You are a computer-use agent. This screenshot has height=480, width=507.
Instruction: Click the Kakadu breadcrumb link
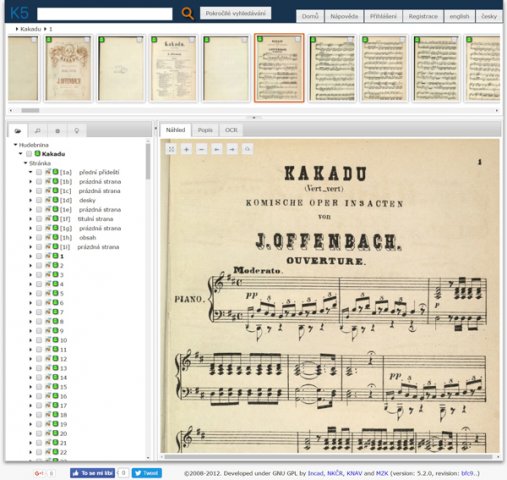tap(30, 29)
